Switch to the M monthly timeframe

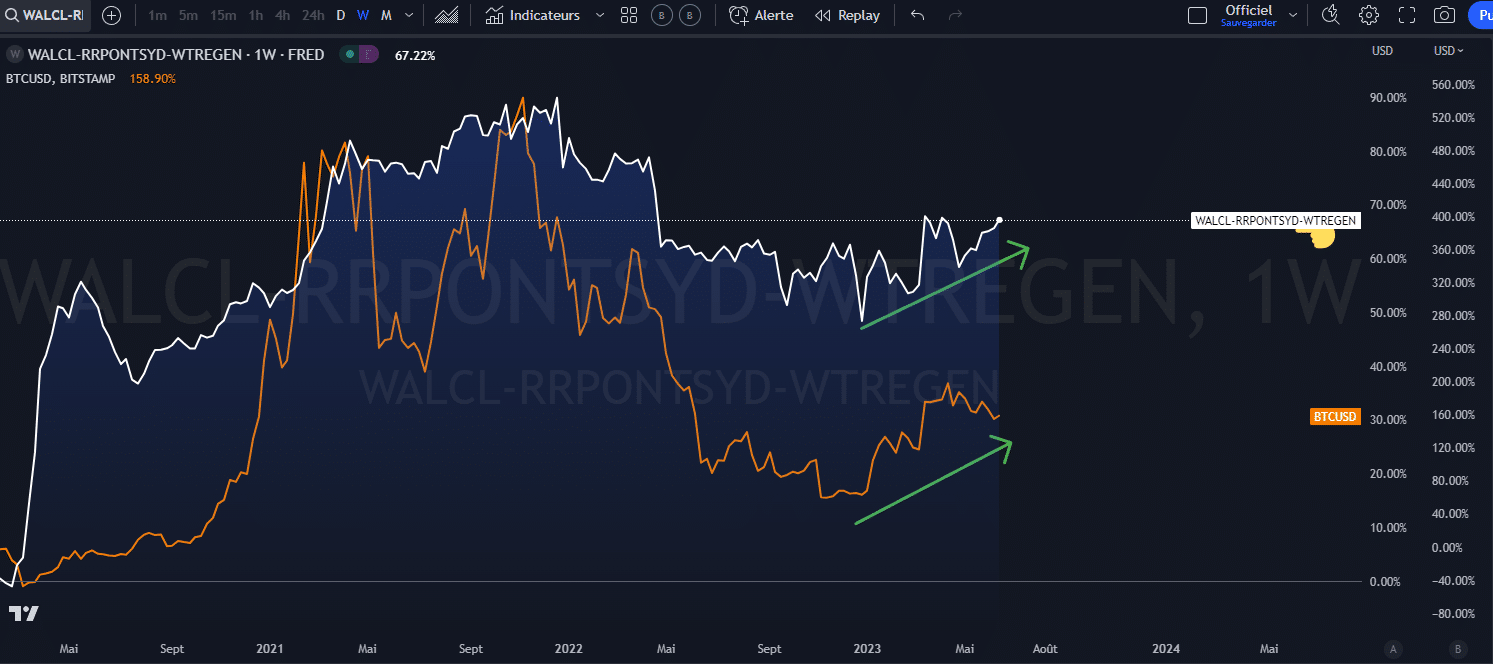coord(386,15)
